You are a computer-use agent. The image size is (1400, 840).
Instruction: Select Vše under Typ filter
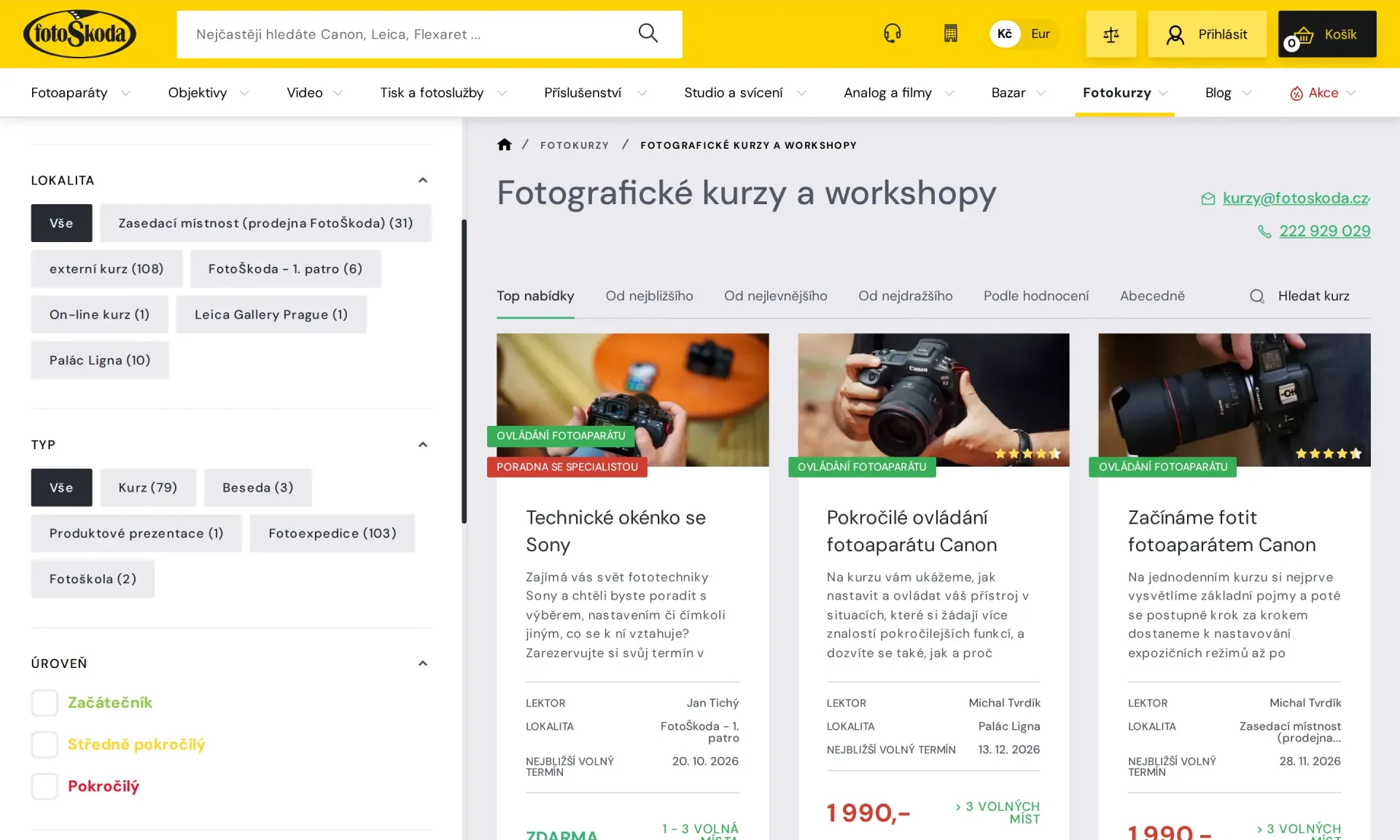(61, 487)
